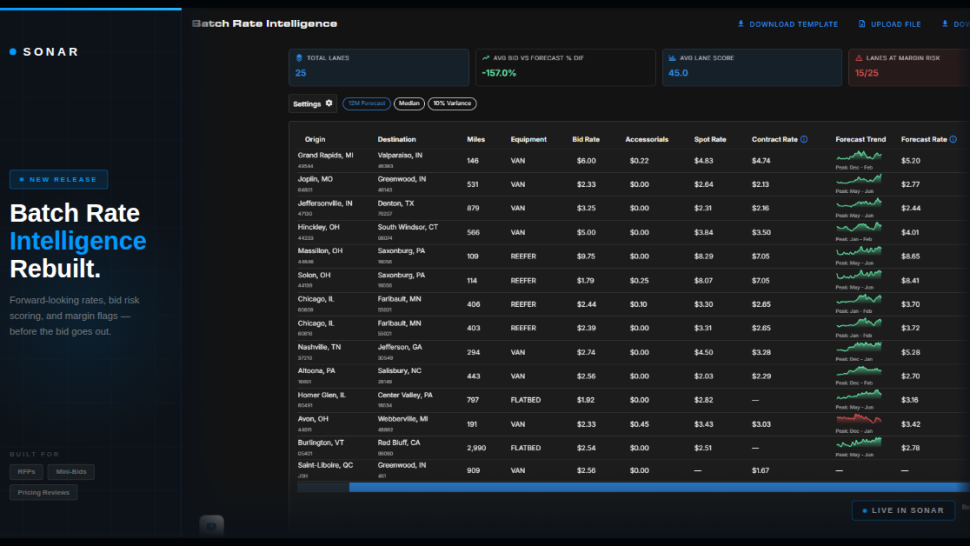Sort by the Destination column header
Viewport: 970px width, 546px height.
397,139
